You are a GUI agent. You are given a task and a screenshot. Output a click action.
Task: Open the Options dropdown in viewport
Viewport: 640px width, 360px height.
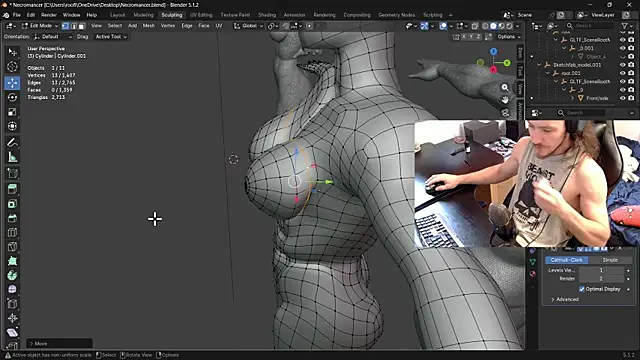[x=509, y=37]
